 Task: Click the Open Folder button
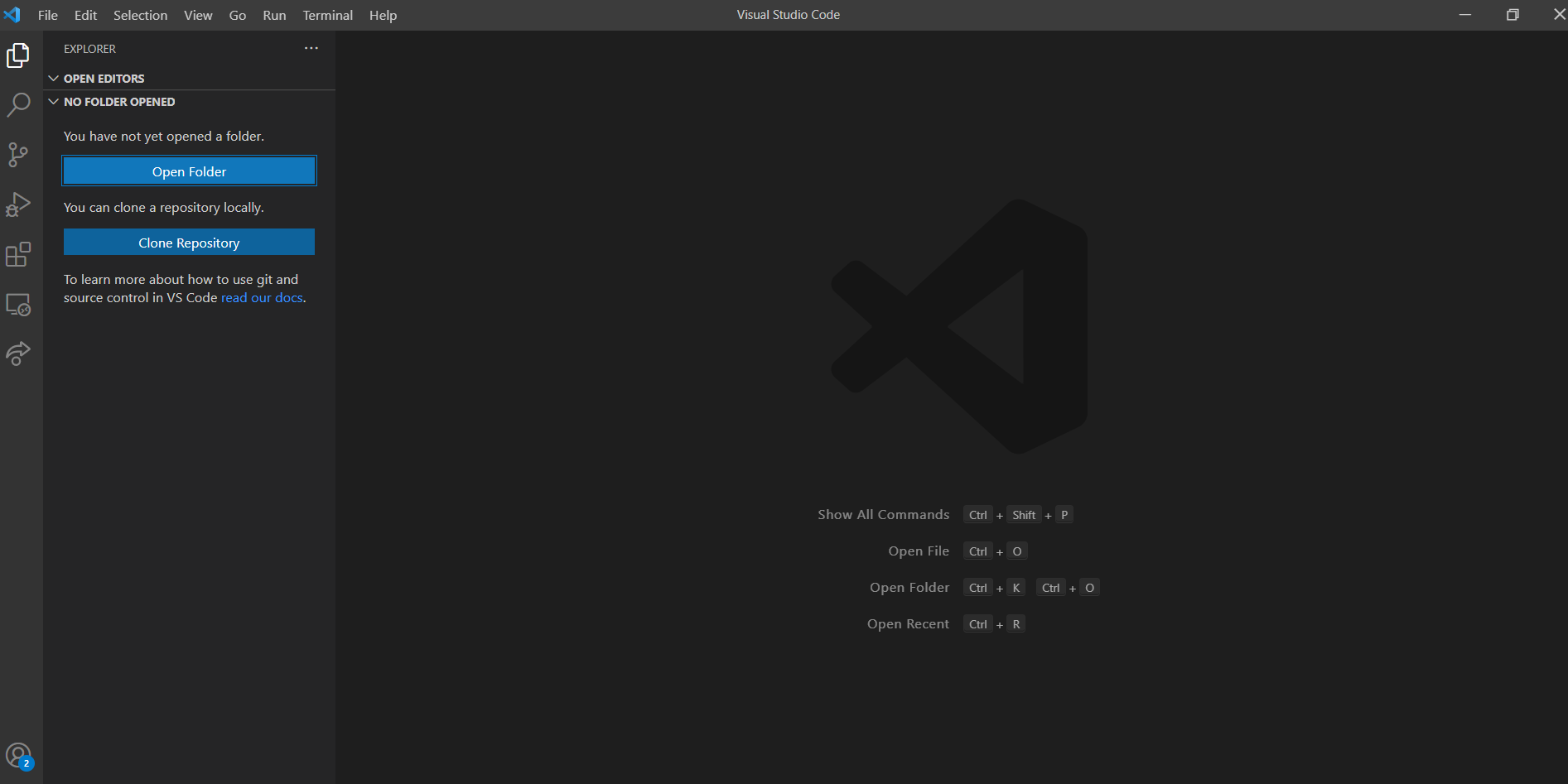[189, 171]
